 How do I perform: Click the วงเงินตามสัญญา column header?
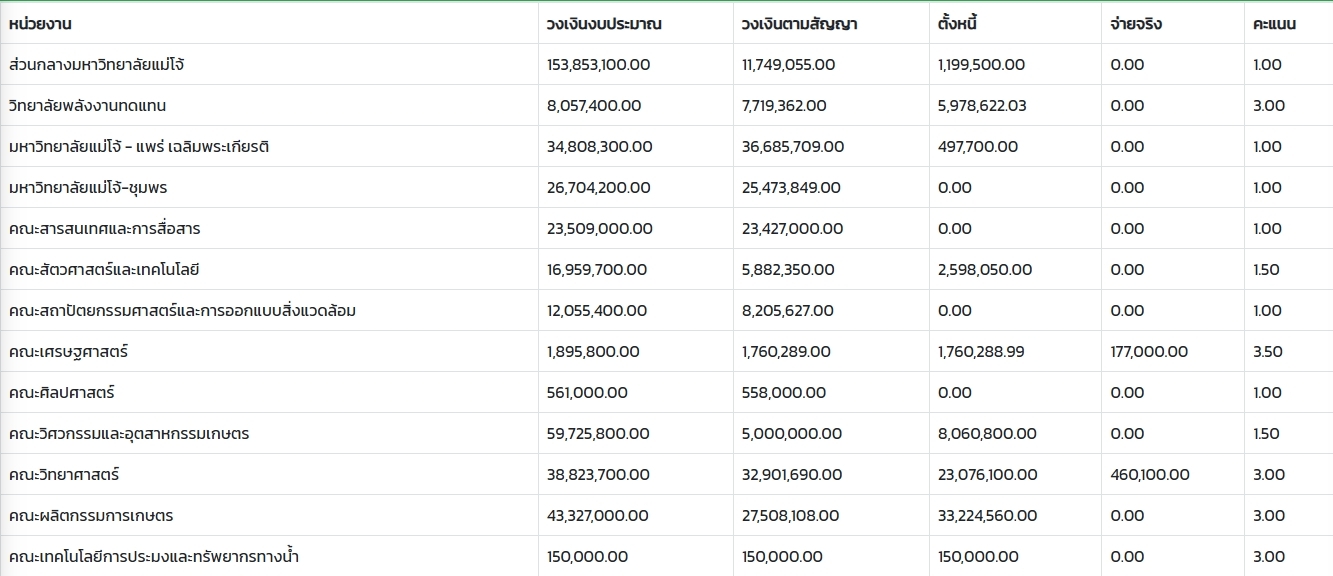[799, 24]
